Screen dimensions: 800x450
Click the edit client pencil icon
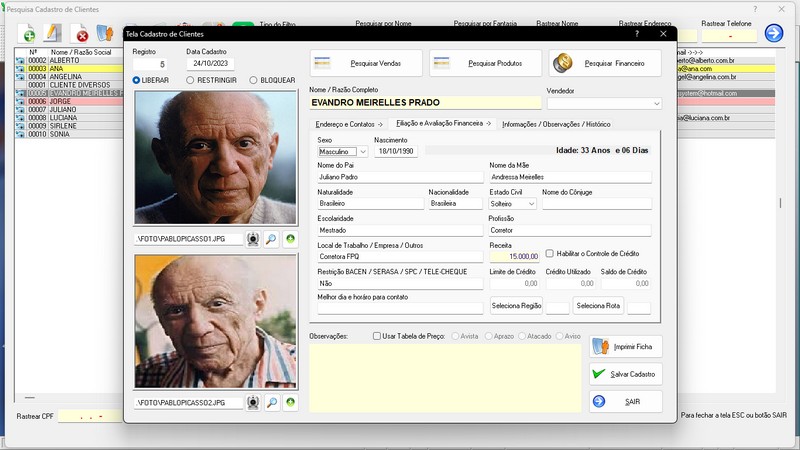tap(54, 35)
